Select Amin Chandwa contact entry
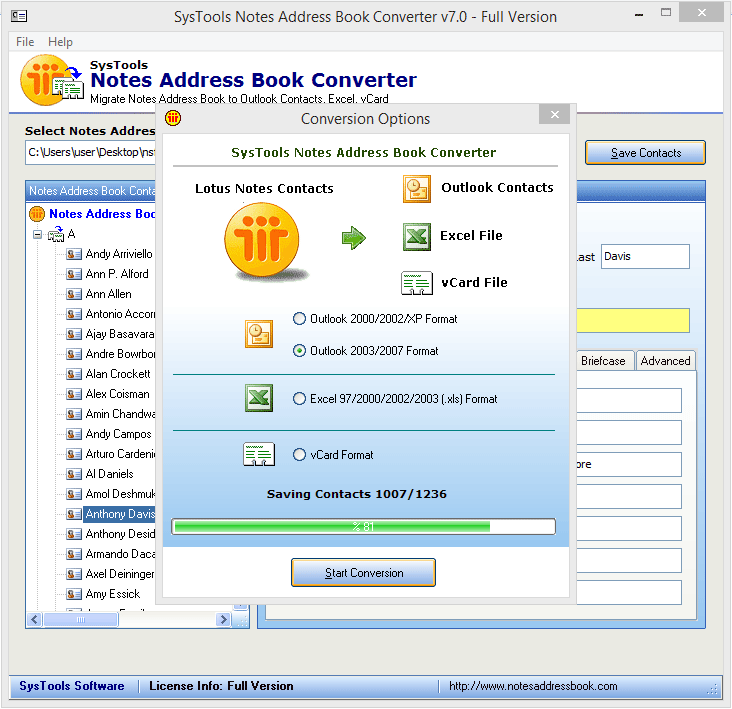The height and width of the screenshot is (709, 732). 120,414
